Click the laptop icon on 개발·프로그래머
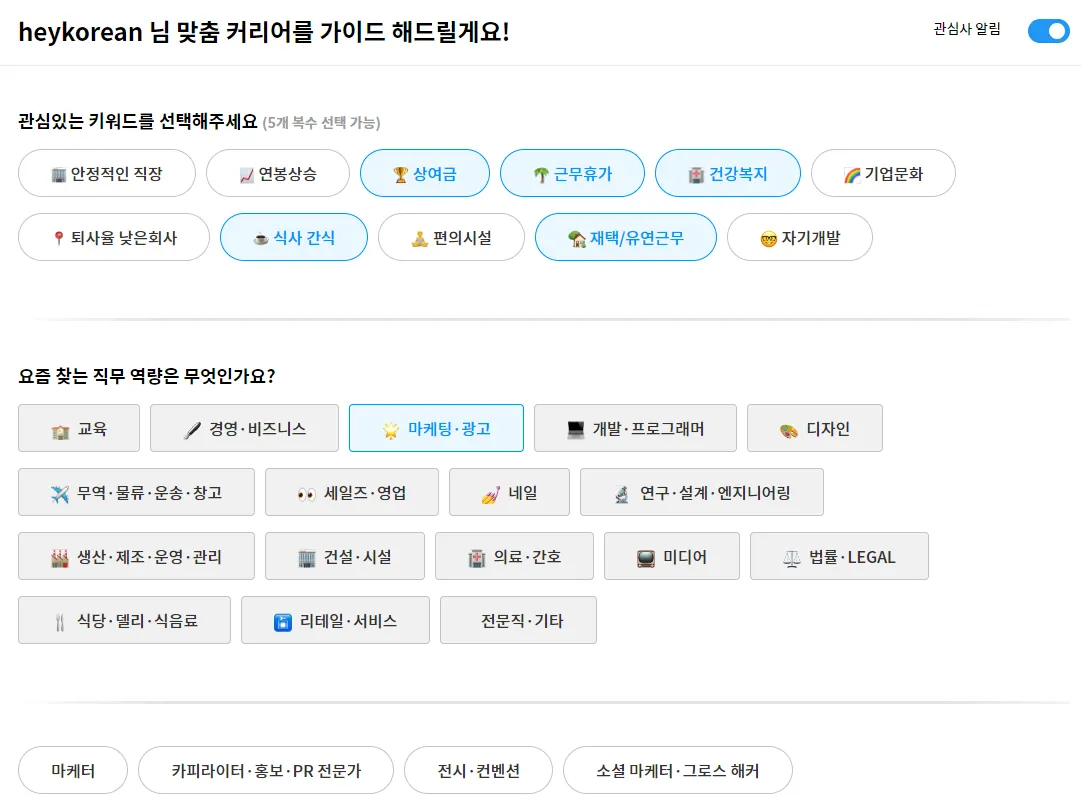 coord(575,430)
